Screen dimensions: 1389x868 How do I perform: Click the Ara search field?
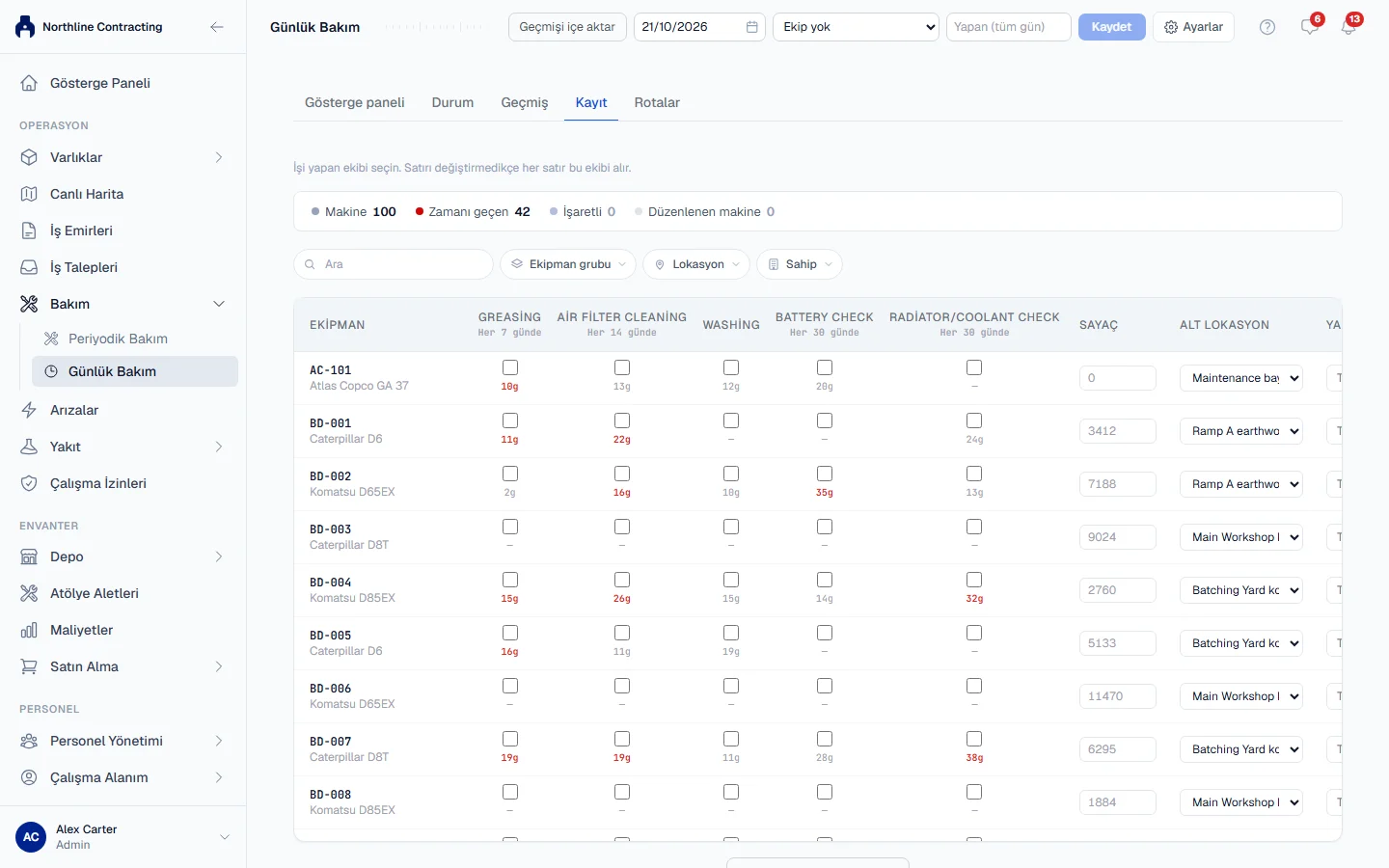[394, 264]
